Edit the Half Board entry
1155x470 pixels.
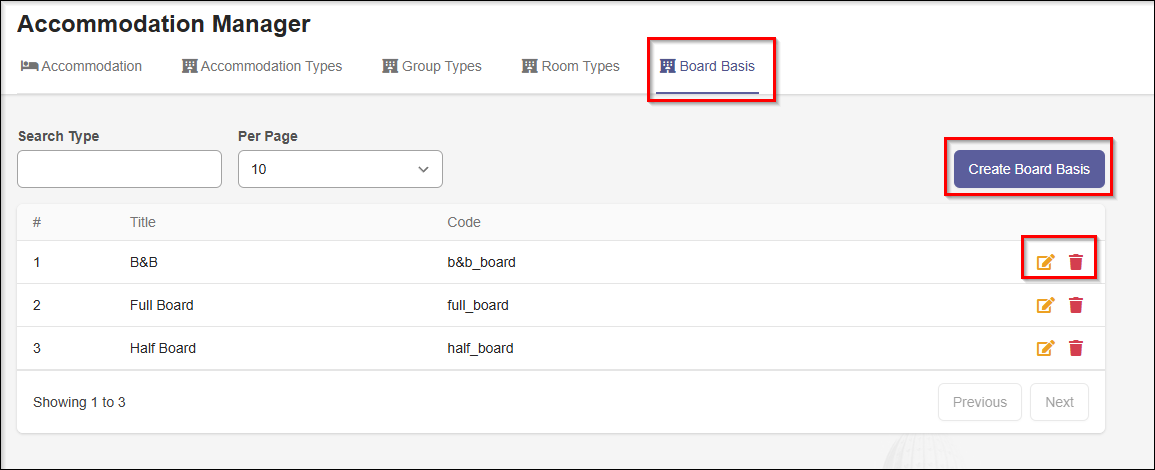(1045, 348)
